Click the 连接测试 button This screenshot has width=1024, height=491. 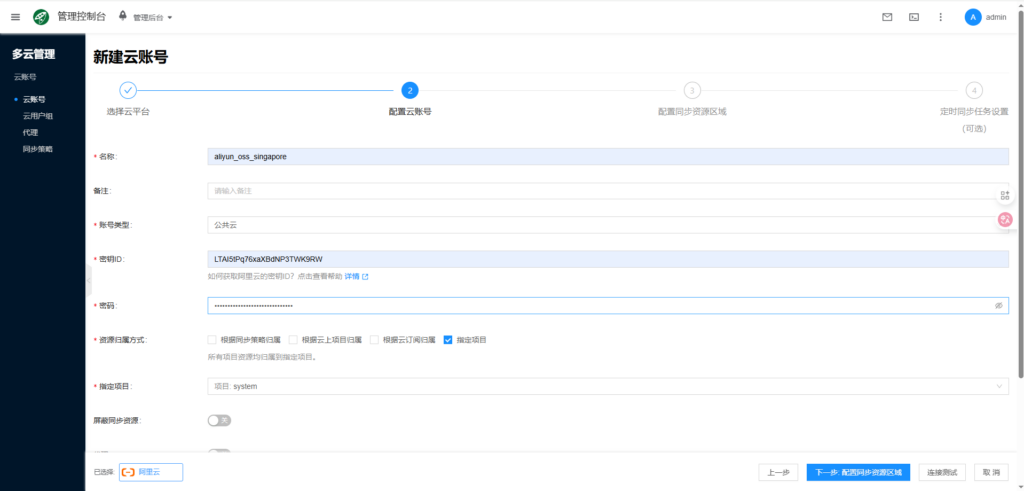pos(942,472)
